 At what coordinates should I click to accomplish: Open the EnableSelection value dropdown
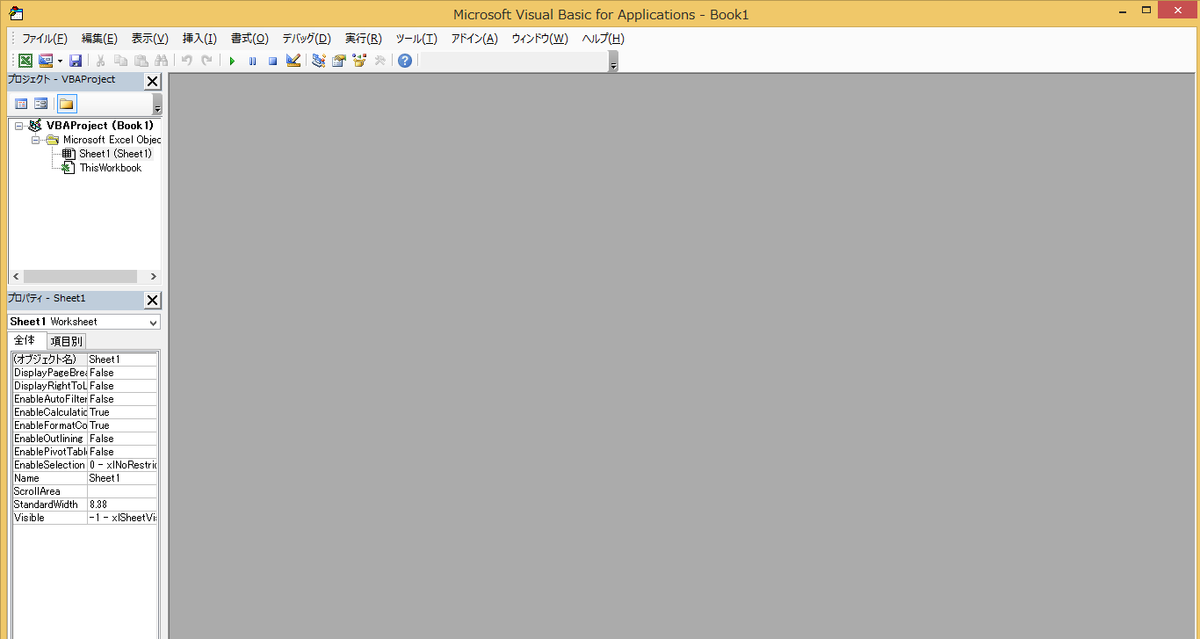[x=122, y=465]
